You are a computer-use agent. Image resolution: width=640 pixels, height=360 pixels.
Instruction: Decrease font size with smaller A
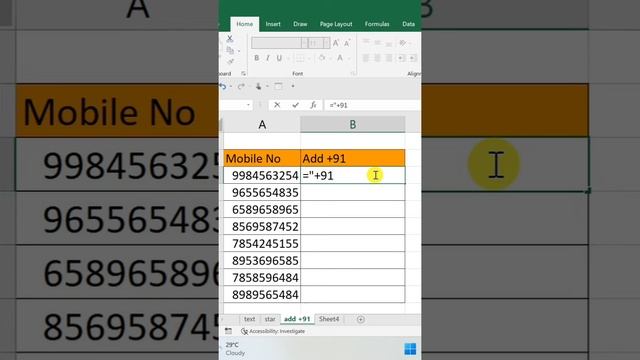(347, 43)
